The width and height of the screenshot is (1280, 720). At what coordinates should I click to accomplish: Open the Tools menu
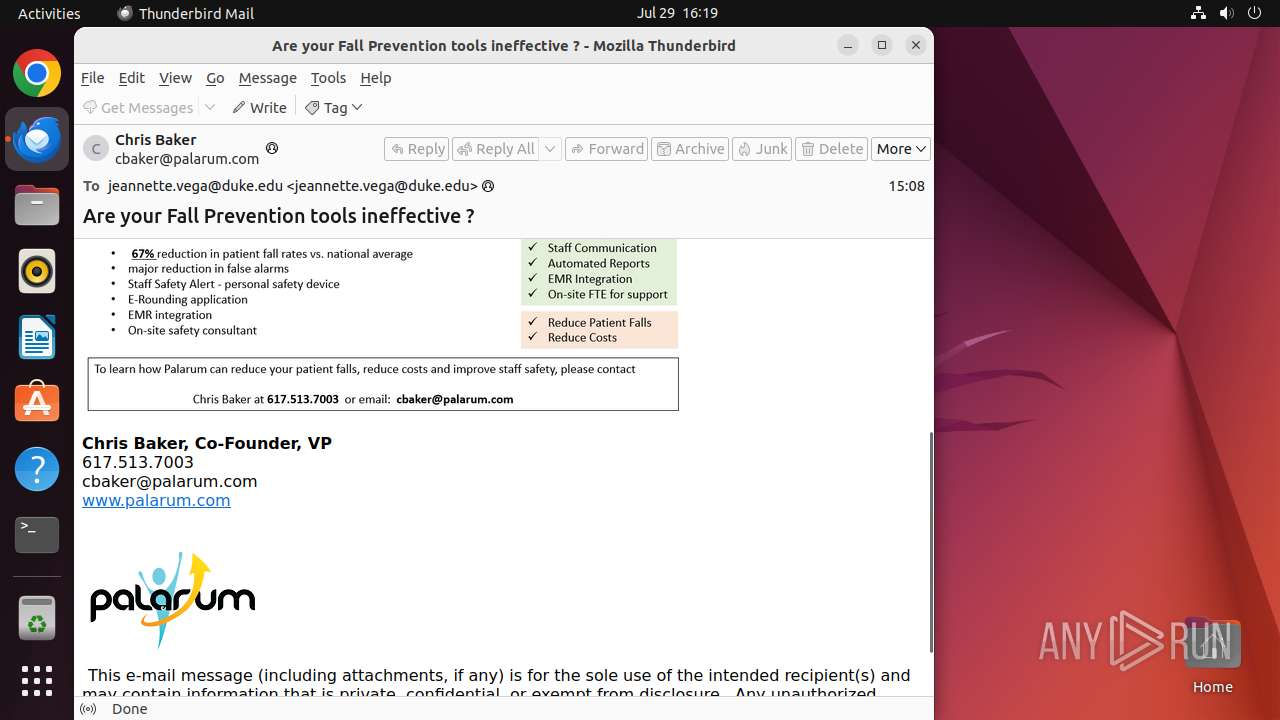coord(328,78)
